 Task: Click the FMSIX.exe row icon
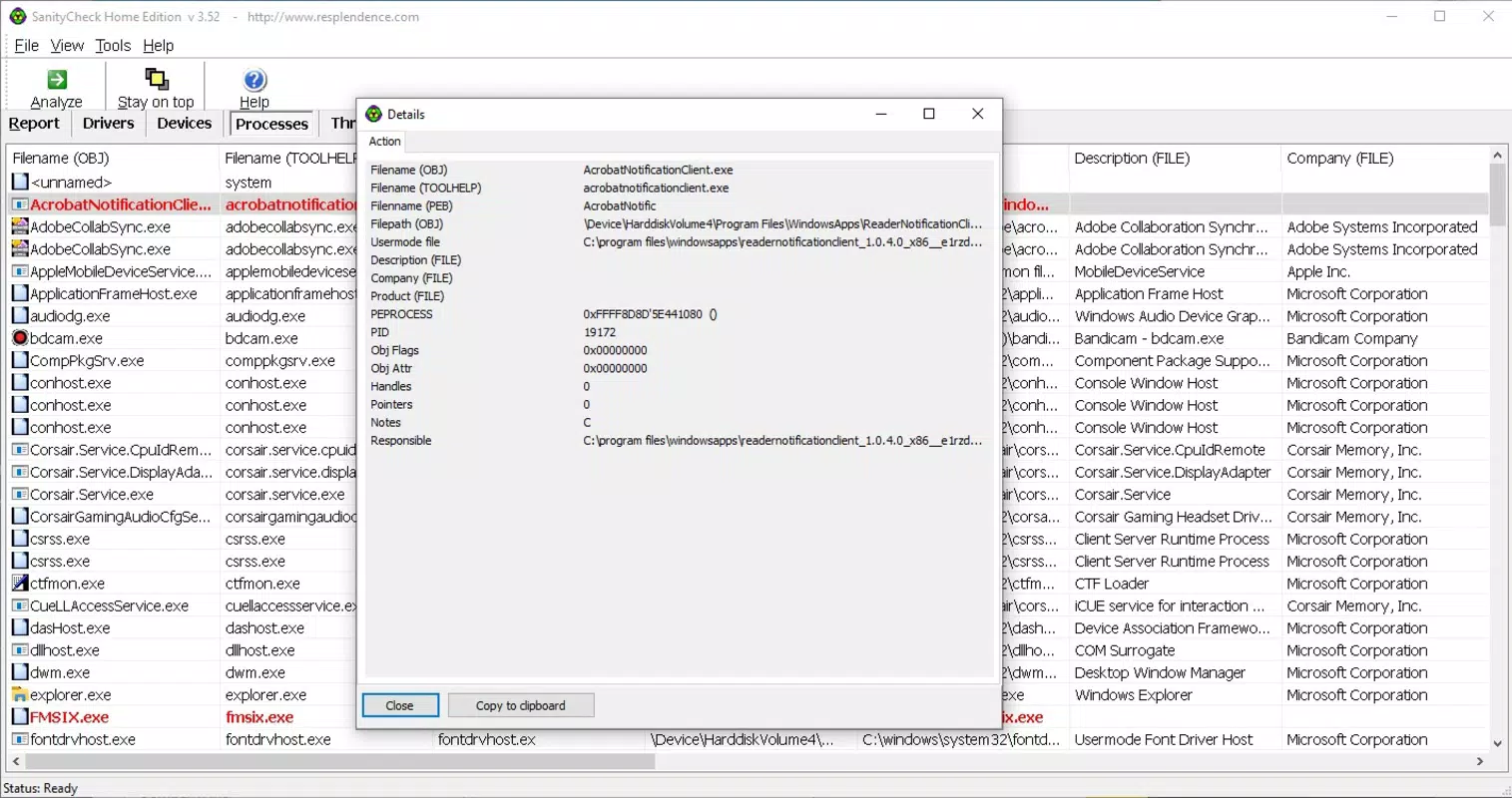coord(20,717)
